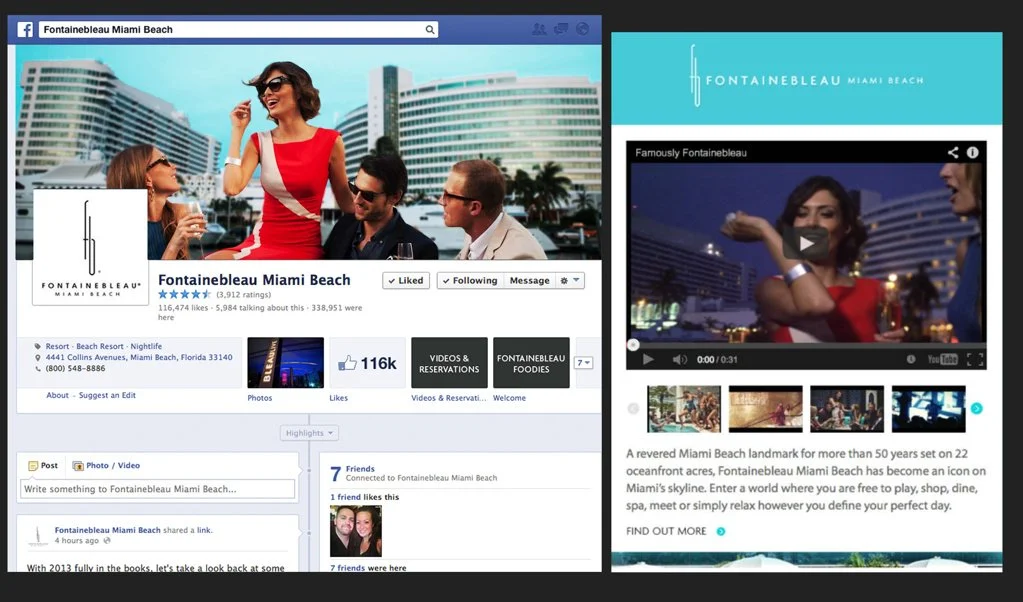Select the pool party video thumbnail
Viewport: 1023px width, 602px height.
click(x=684, y=409)
